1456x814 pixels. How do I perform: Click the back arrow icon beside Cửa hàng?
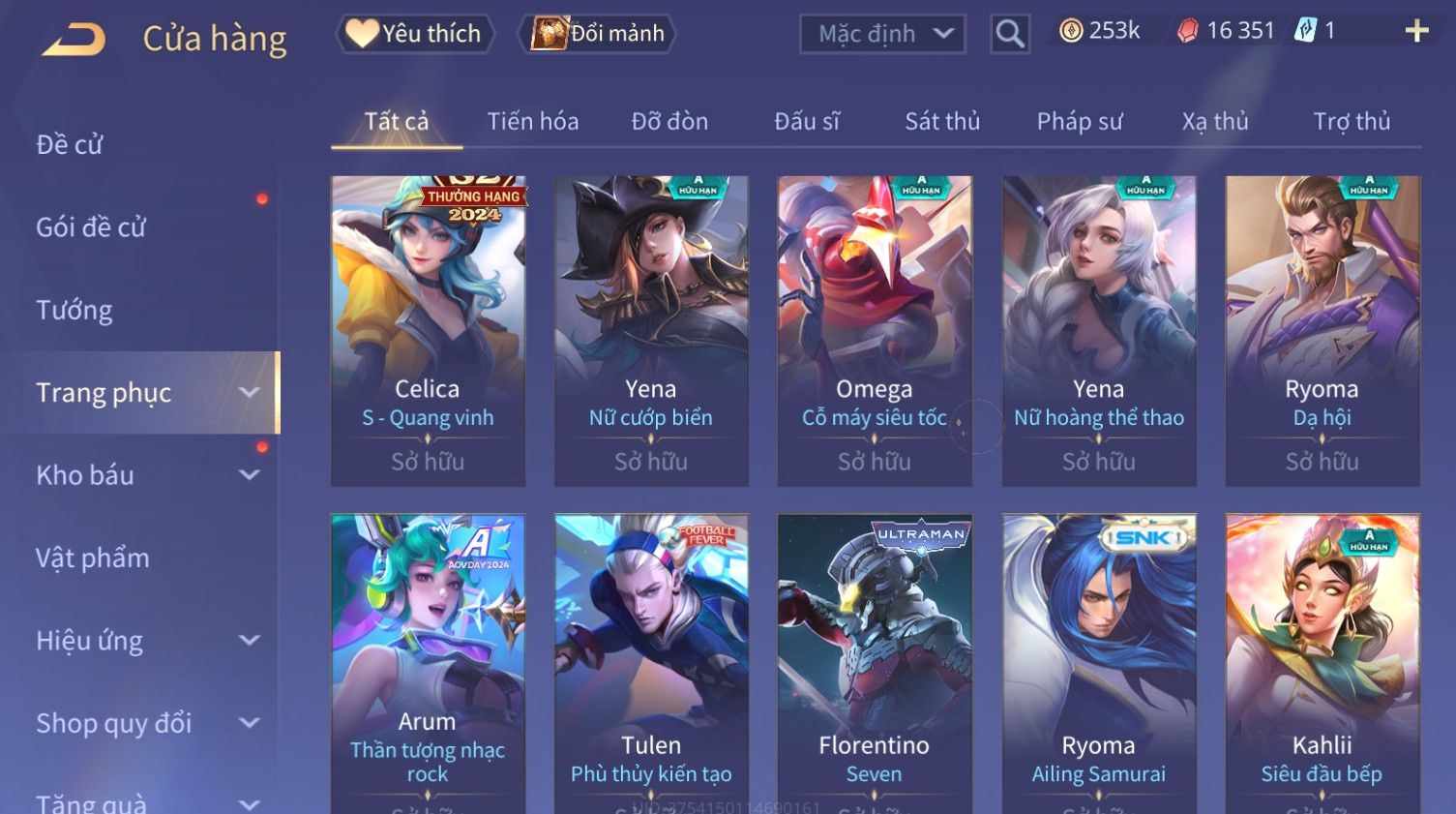(x=74, y=40)
